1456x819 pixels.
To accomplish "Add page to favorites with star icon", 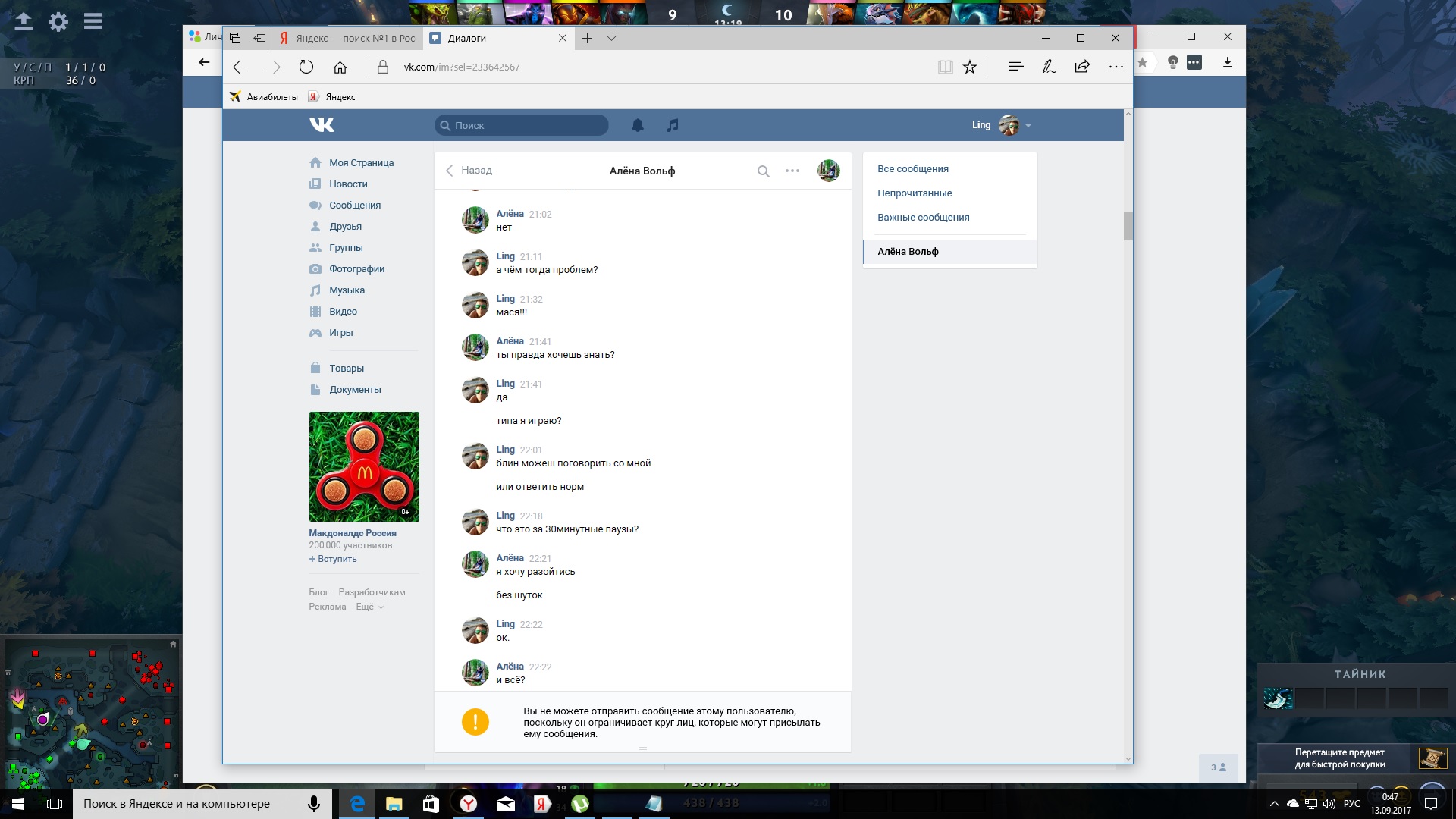I will pos(970,67).
